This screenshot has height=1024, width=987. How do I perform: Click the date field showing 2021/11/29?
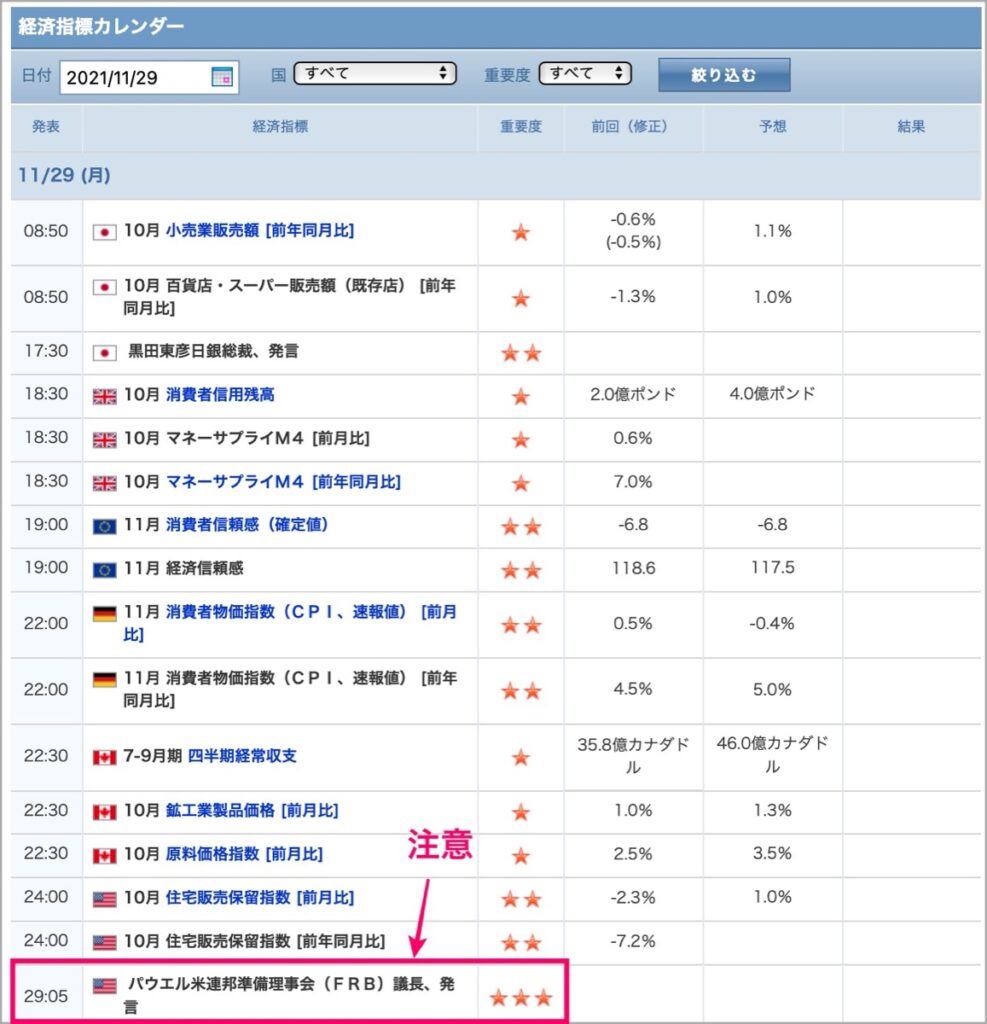149,78
